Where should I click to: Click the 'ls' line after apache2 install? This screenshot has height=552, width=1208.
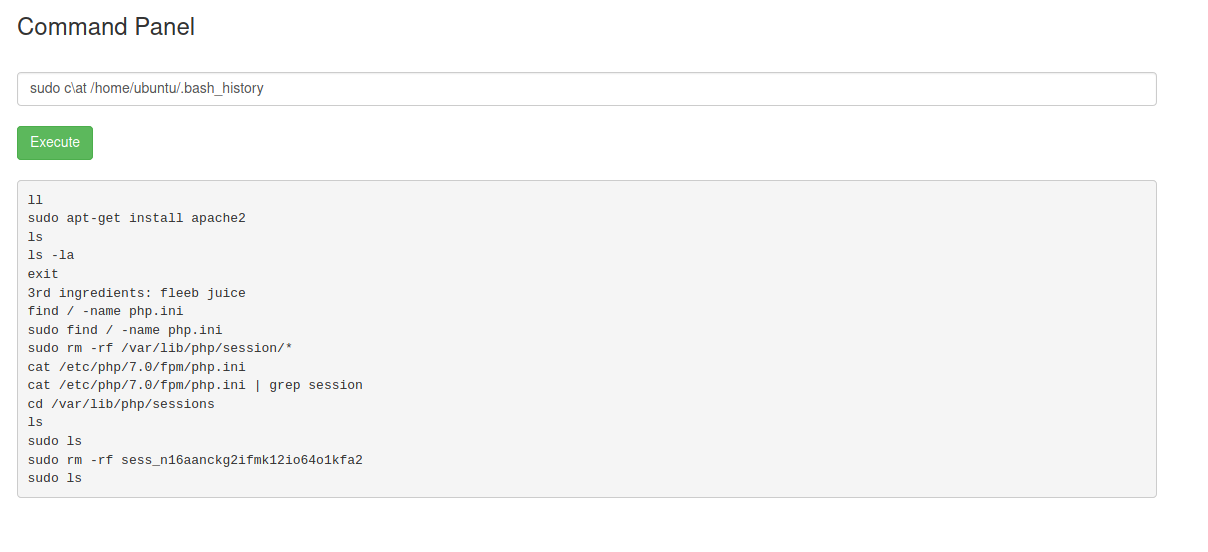point(36,237)
